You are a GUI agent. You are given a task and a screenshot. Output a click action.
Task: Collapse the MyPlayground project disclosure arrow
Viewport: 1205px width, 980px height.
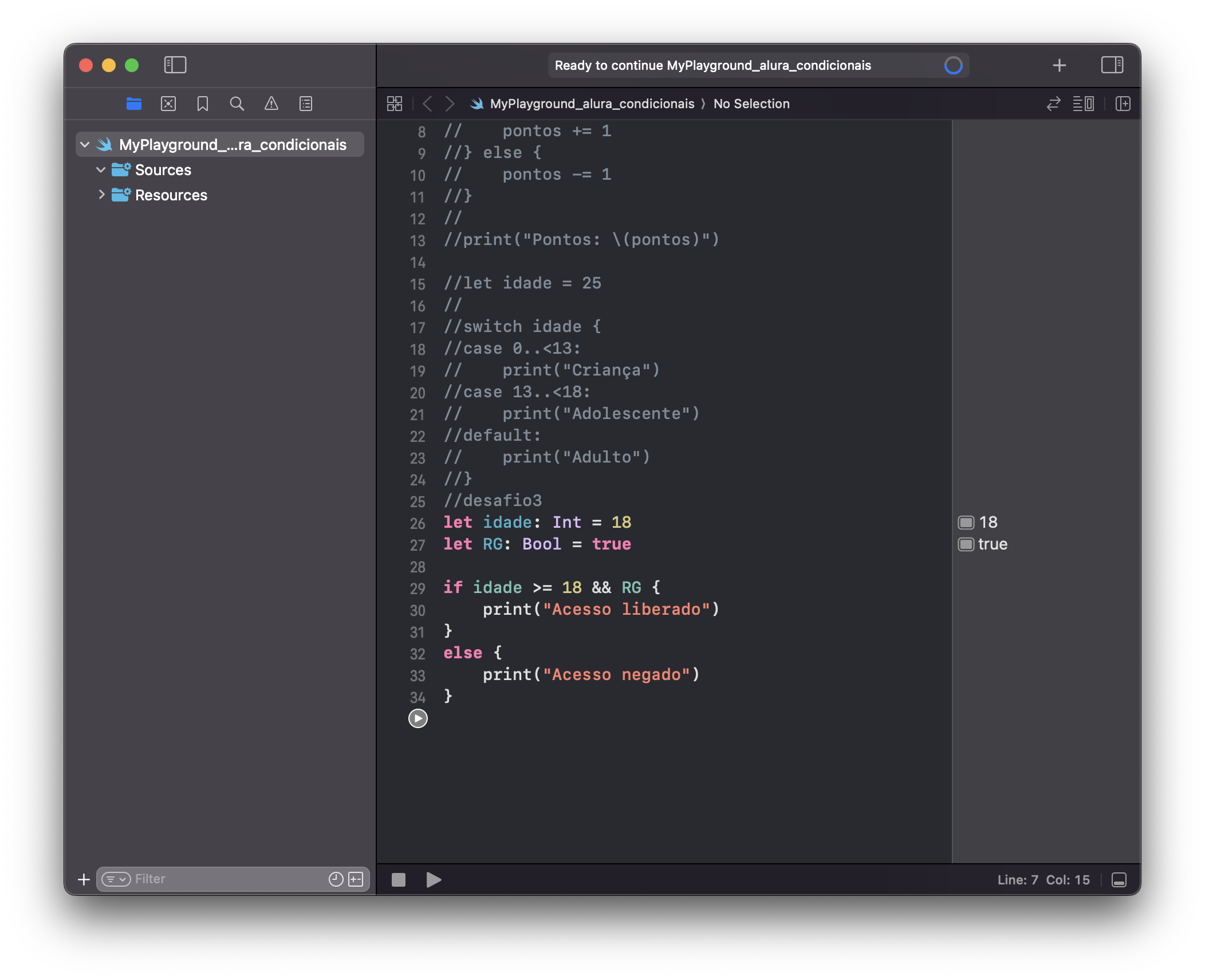(x=85, y=145)
